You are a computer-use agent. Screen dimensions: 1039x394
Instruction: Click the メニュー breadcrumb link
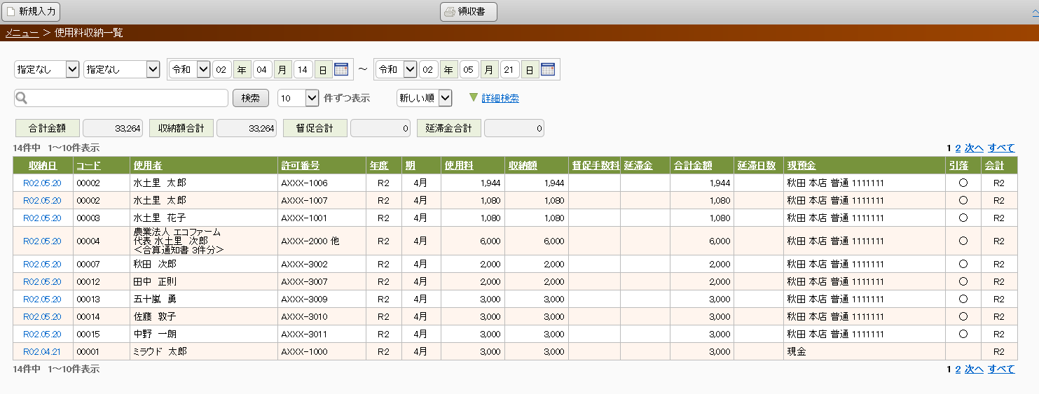pos(22,32)
